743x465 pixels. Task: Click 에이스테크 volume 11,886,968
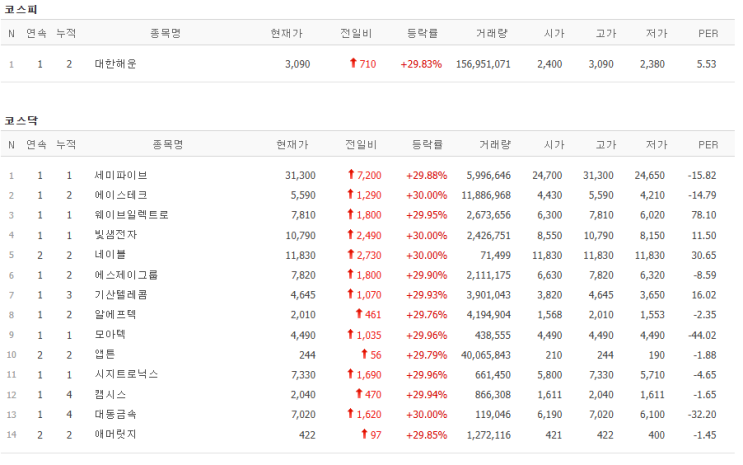pos(486,195)
